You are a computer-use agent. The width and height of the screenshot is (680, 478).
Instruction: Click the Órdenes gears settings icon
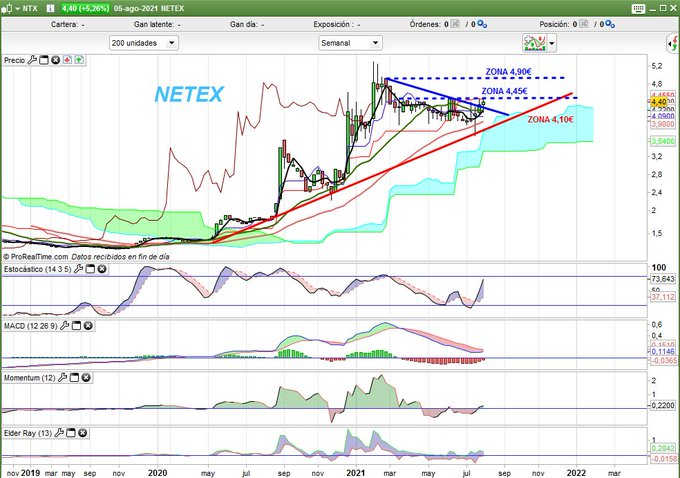482,24
